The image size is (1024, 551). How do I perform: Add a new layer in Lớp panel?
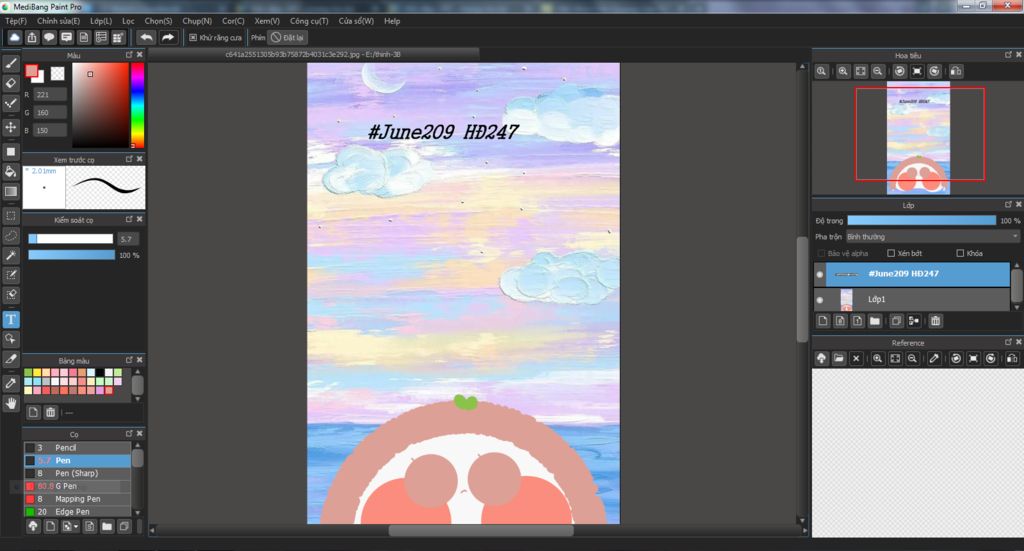tap(823, 321)
